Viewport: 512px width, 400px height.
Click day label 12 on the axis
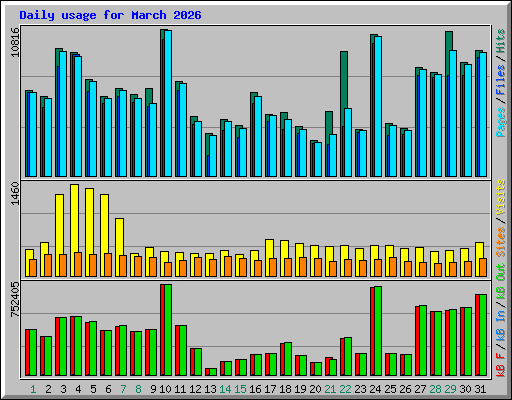[195, 389]
